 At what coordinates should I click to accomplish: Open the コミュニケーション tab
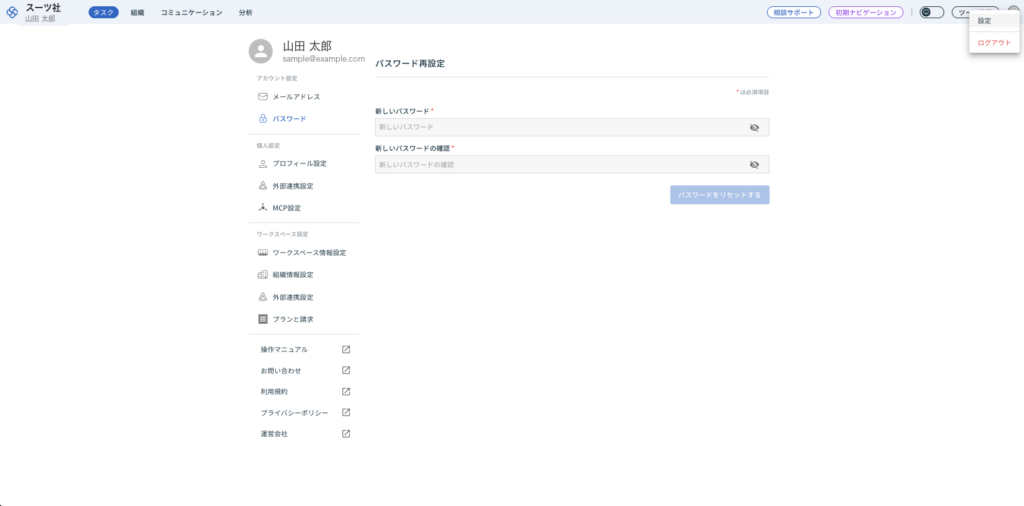[x=191, y=12]
